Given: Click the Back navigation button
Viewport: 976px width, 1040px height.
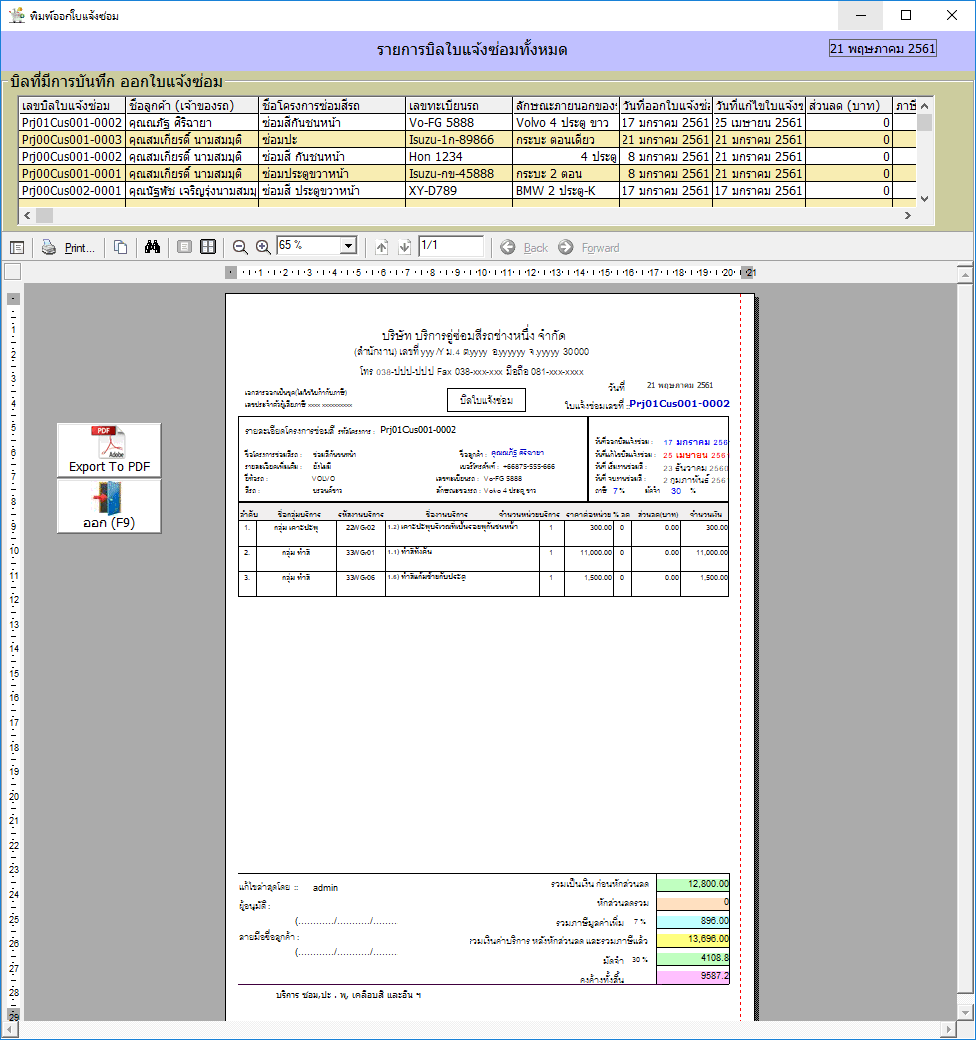Looking at the screenshot, I should click(524, 247).
